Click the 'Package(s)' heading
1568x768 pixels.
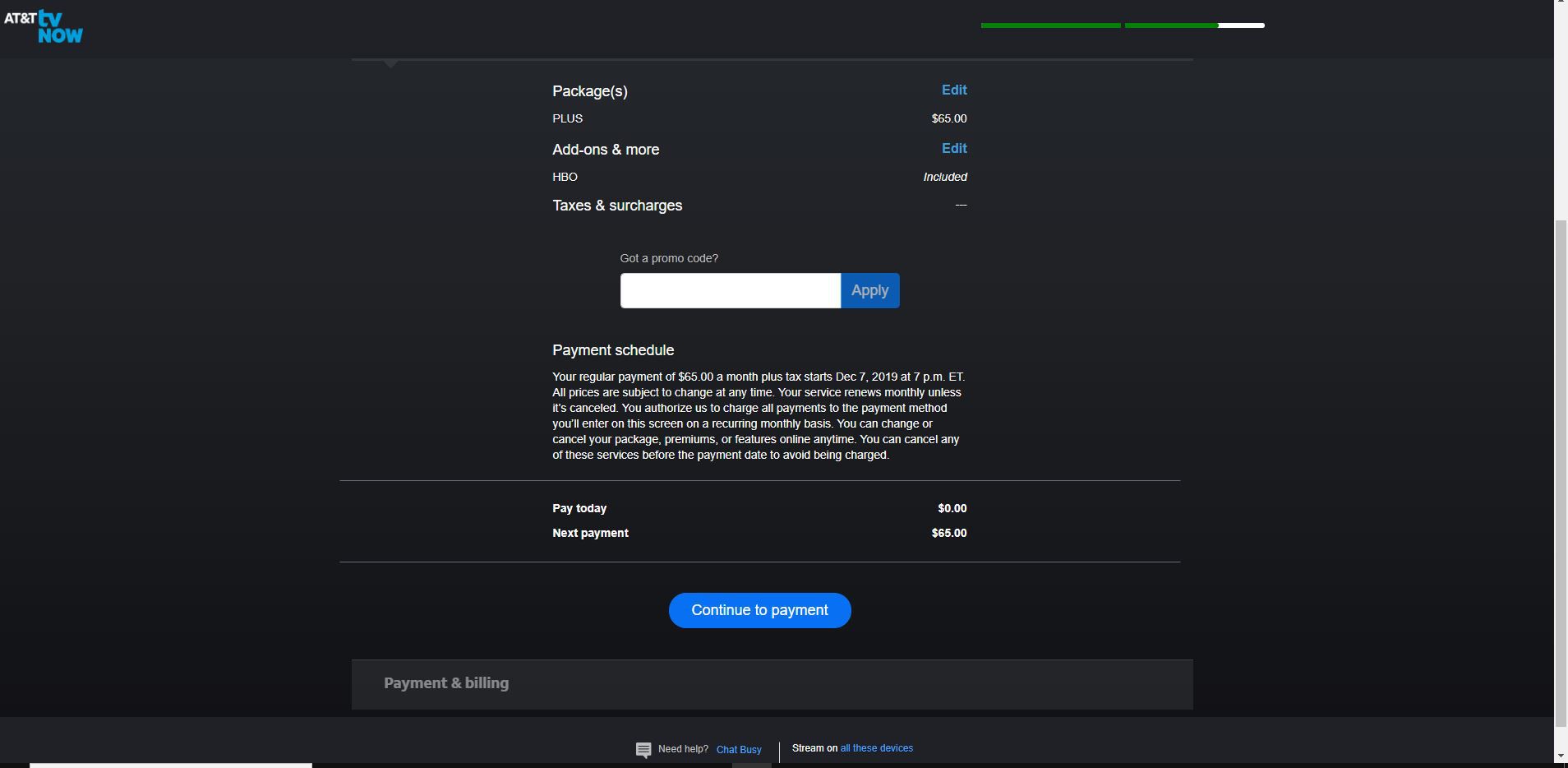pyautogui.click(x=589, y=91)
